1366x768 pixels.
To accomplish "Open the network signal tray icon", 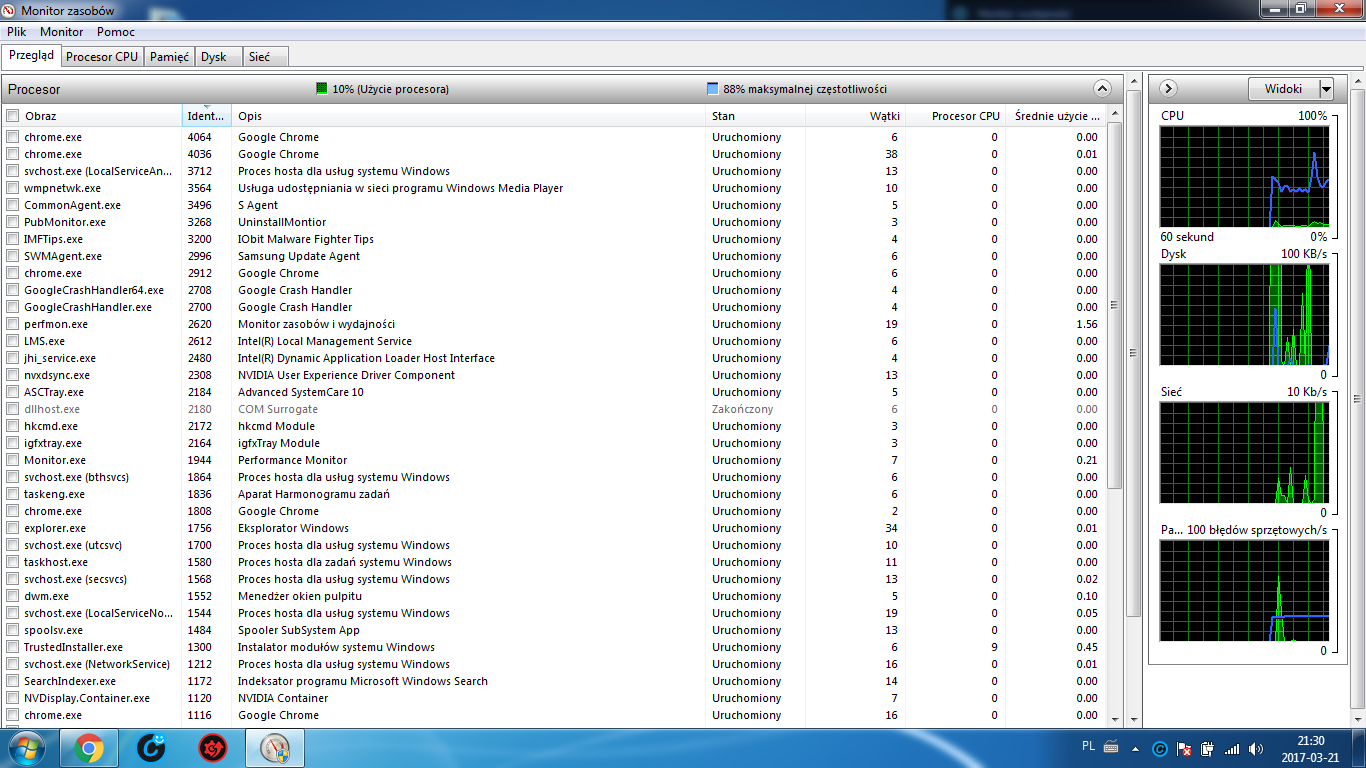I will tap(1232, 748).
